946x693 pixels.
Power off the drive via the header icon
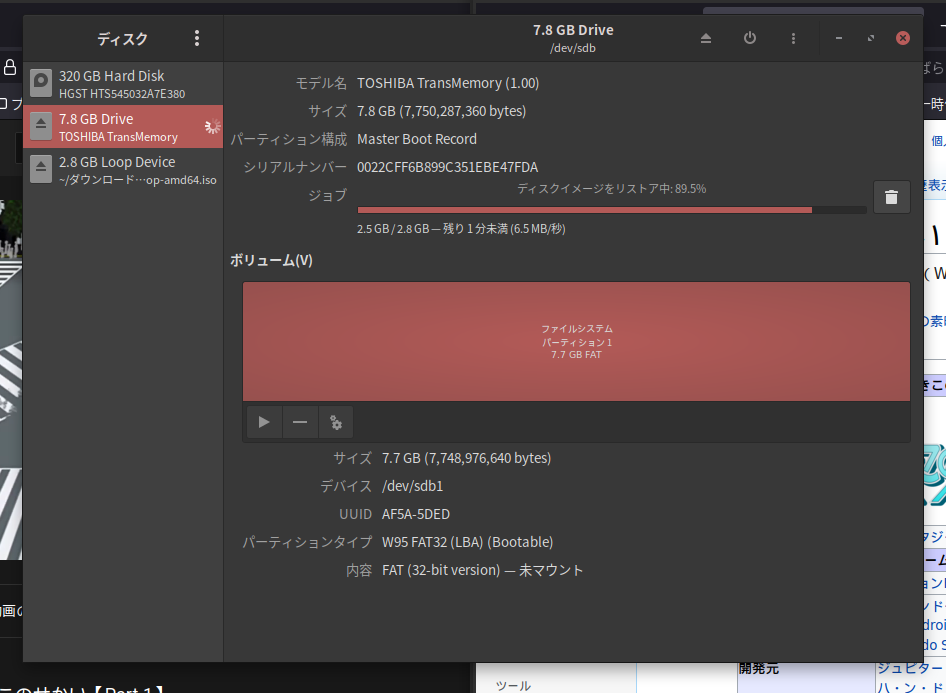point(750,38)
